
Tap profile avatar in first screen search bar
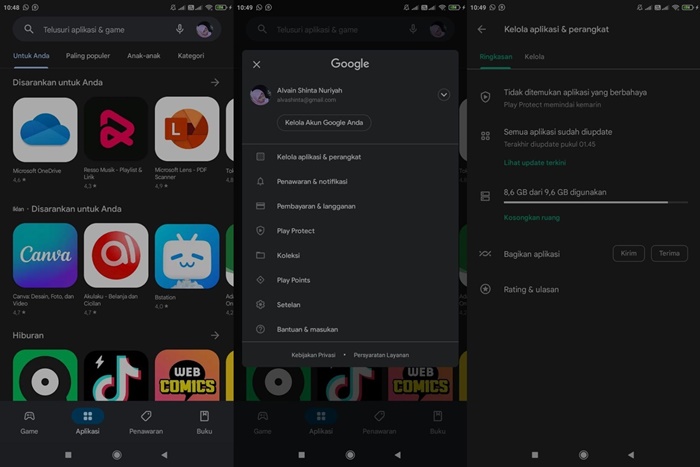click(204, 29)
